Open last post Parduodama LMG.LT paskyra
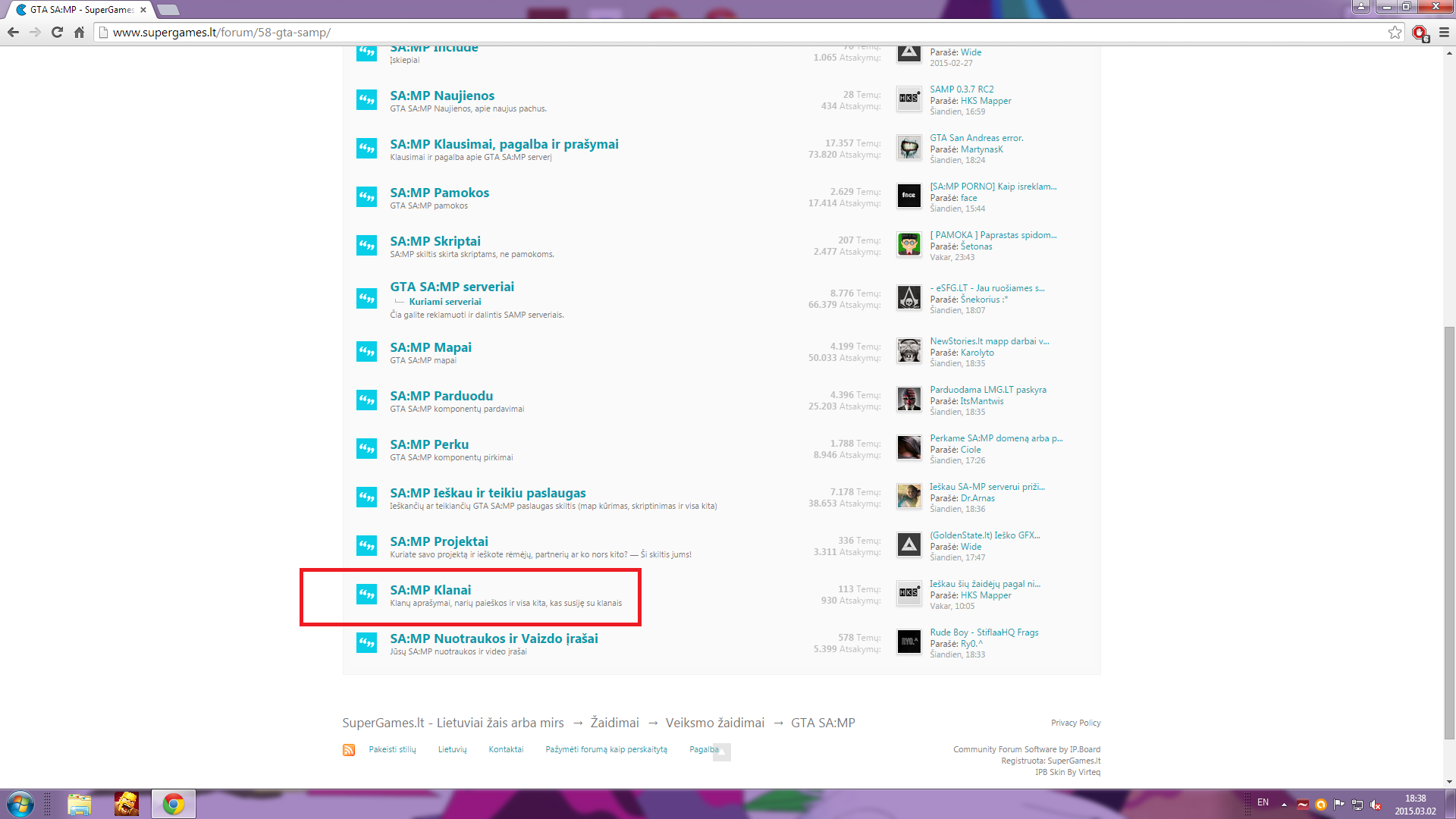The width and height of the screenshot is (1456, 819). tap(988, 390)
